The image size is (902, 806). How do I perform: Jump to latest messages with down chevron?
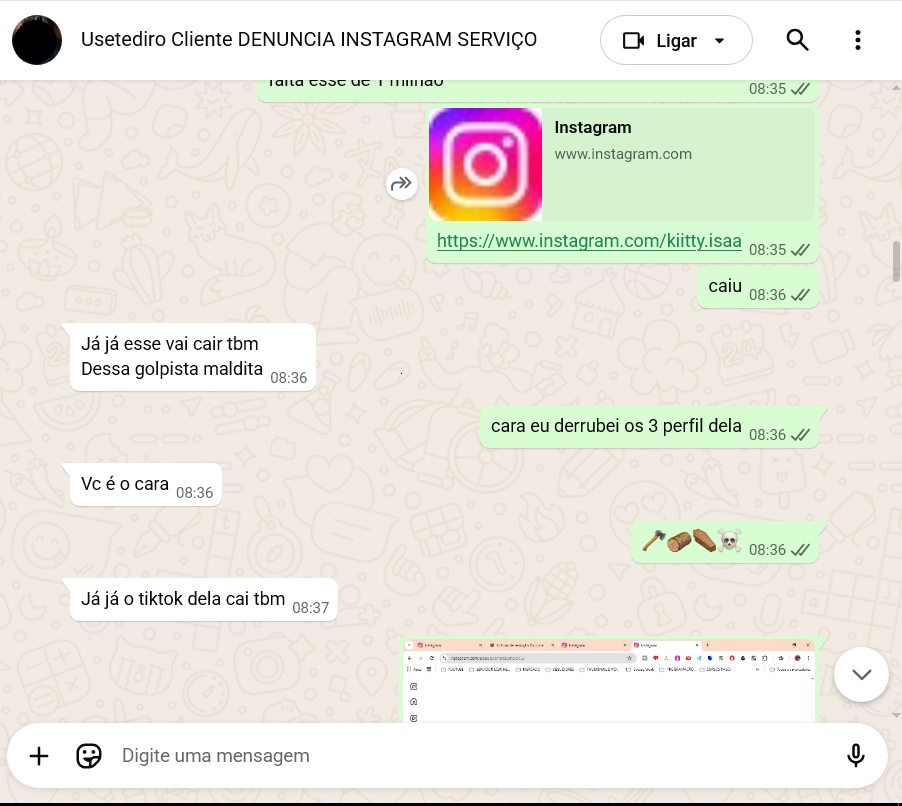[861, 674]
